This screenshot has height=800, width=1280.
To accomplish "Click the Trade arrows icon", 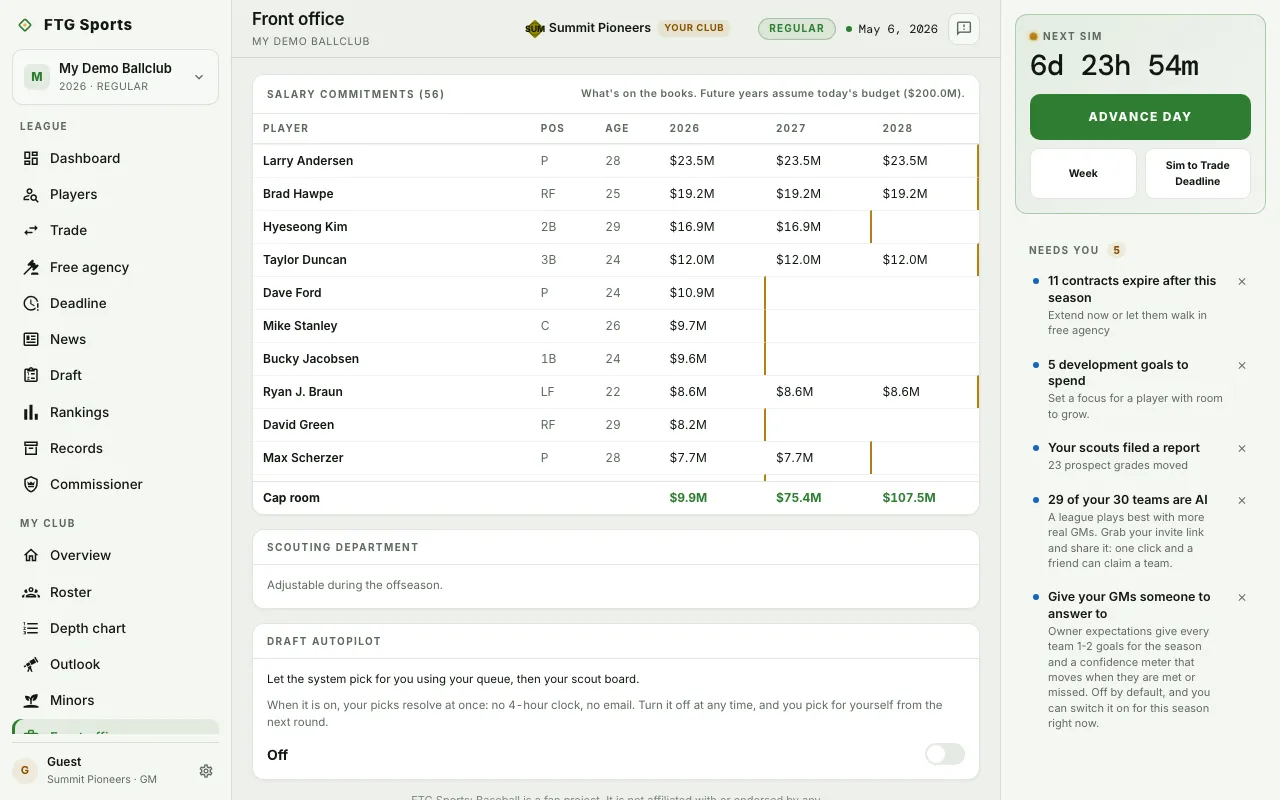I will (31, 230).
